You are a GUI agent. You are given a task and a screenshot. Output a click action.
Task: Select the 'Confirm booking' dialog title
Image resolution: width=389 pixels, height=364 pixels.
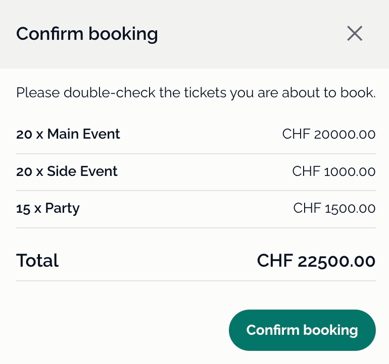pos(87,34)
